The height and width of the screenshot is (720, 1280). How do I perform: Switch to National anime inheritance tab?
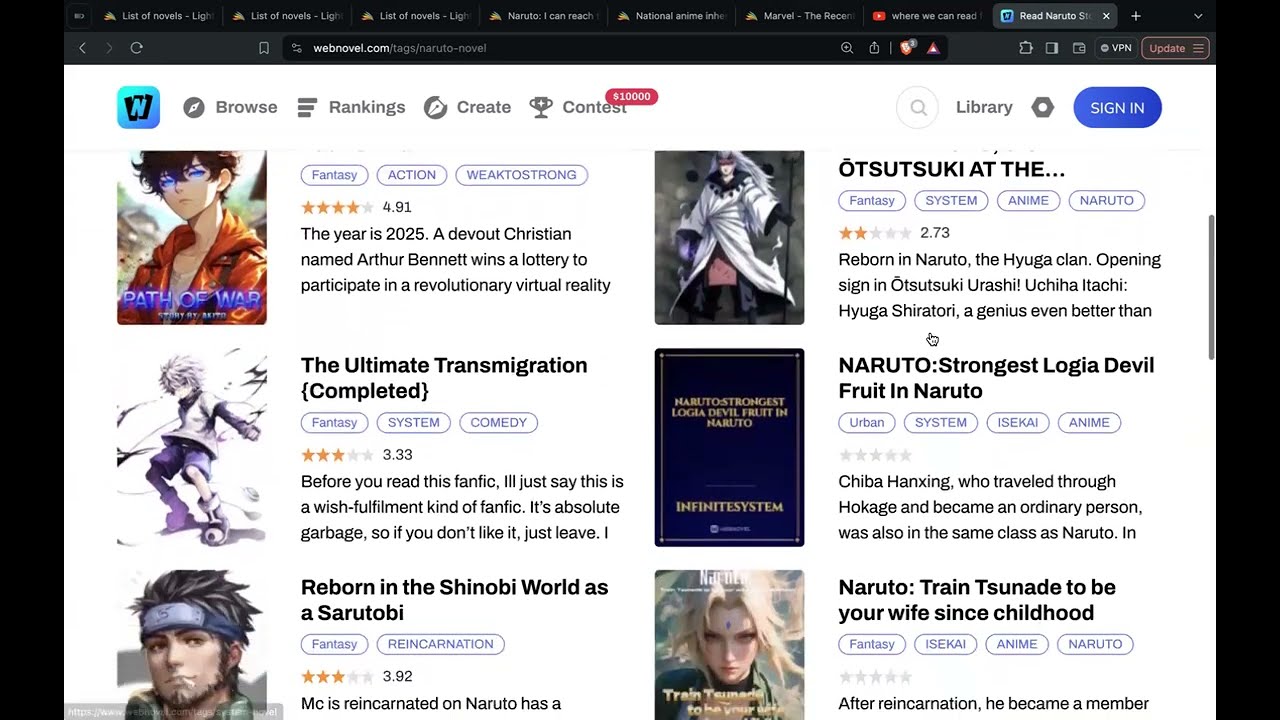[670, 16]
